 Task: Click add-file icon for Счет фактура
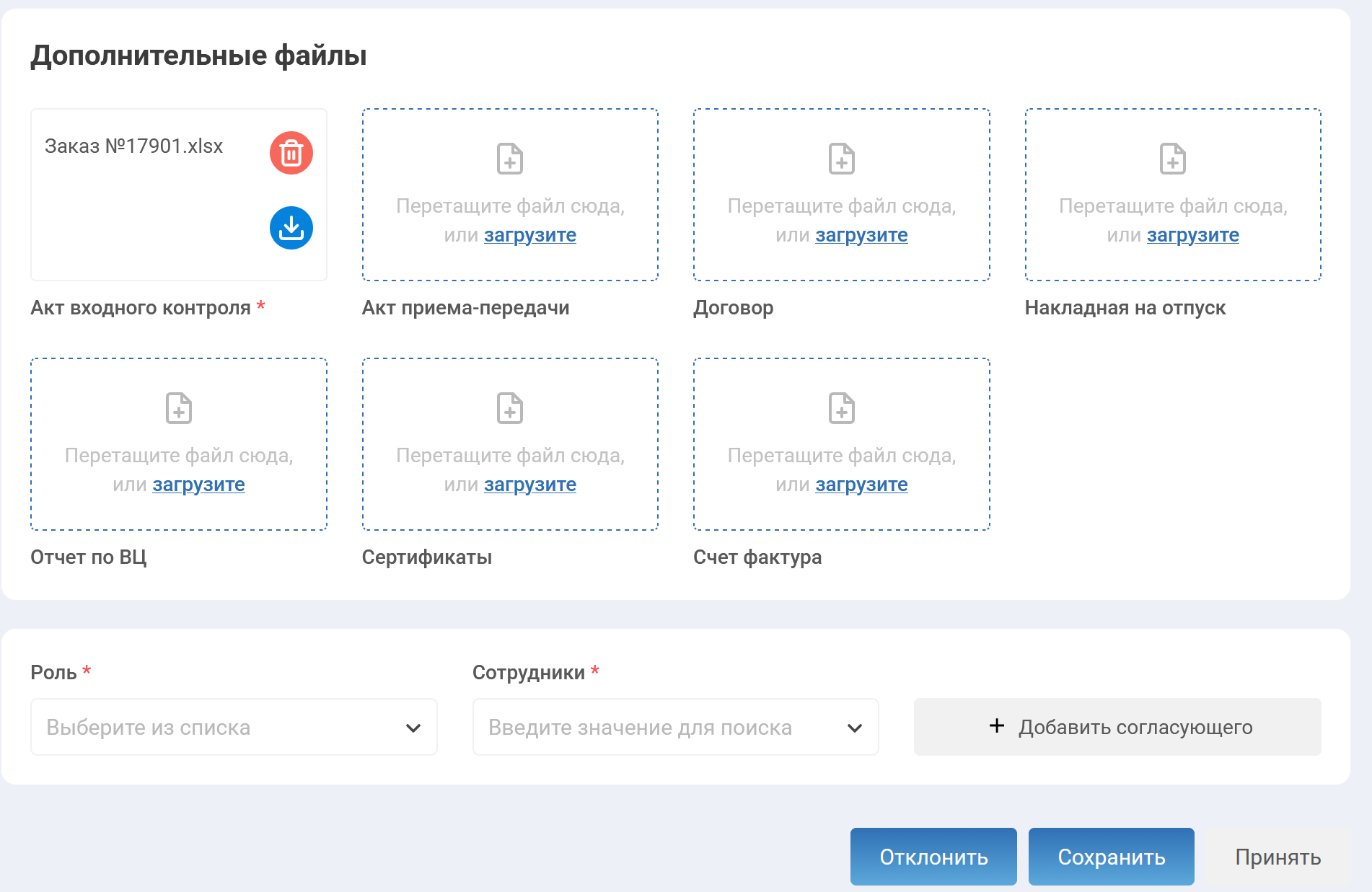(x=841, y=408)
